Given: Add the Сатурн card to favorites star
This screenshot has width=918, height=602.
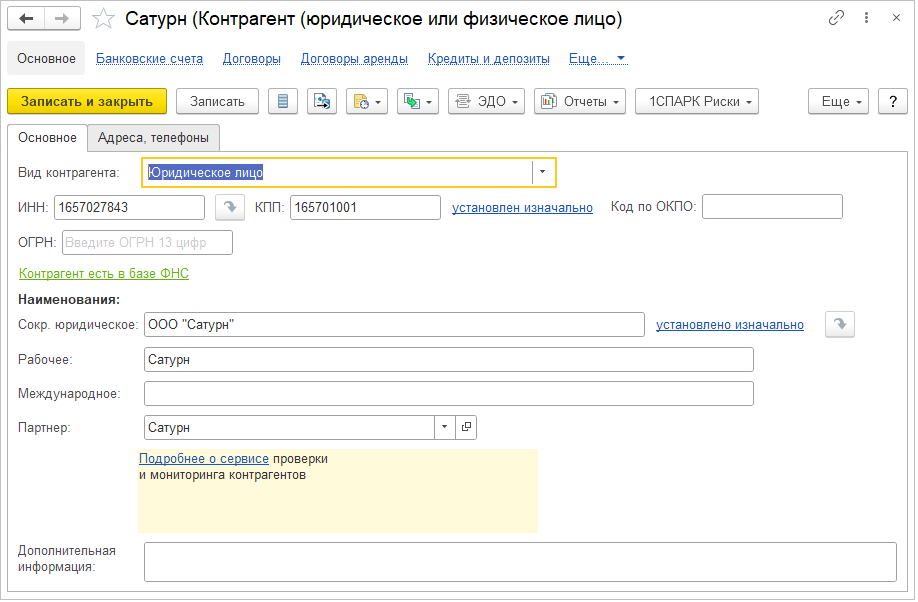Looking at the screenshot, I should [102, 19].
